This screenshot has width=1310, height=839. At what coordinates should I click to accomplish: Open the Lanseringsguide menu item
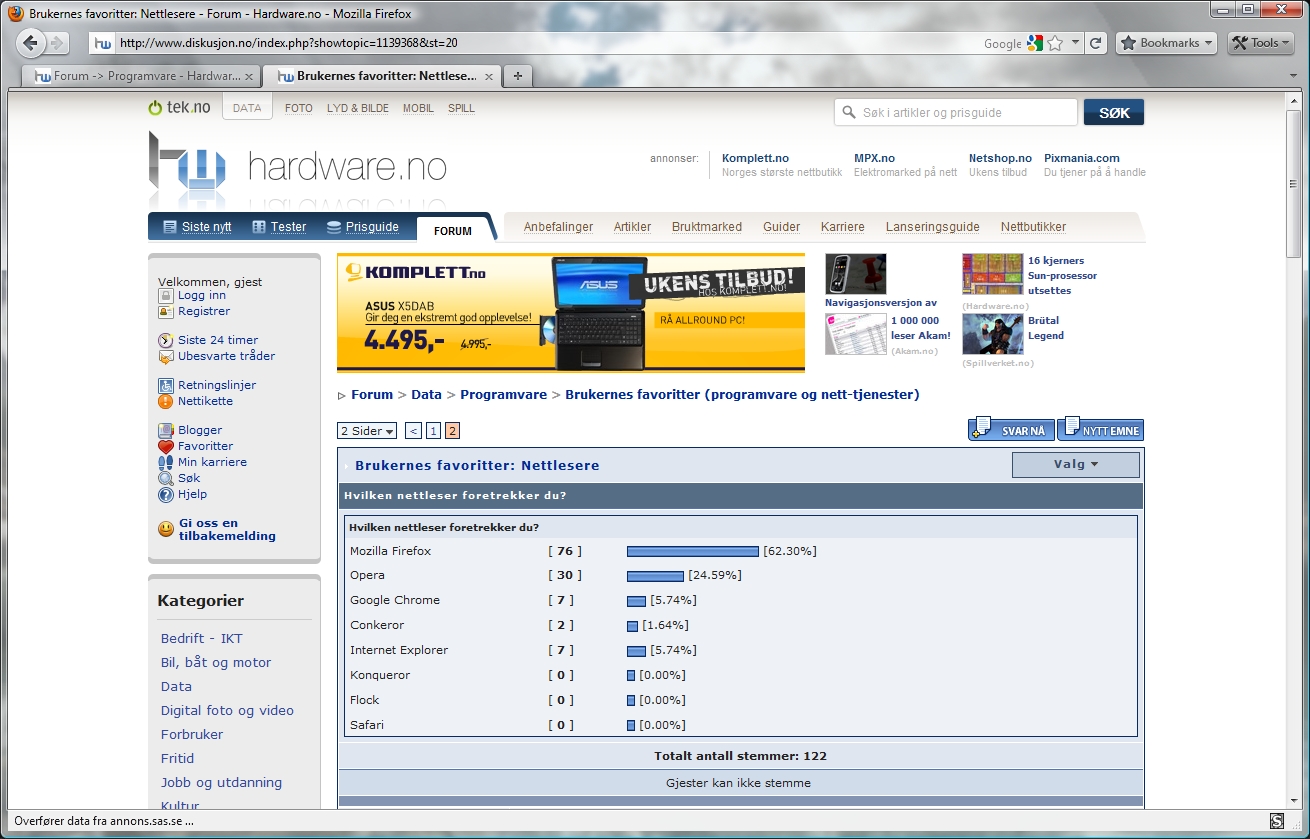(933, 227)
